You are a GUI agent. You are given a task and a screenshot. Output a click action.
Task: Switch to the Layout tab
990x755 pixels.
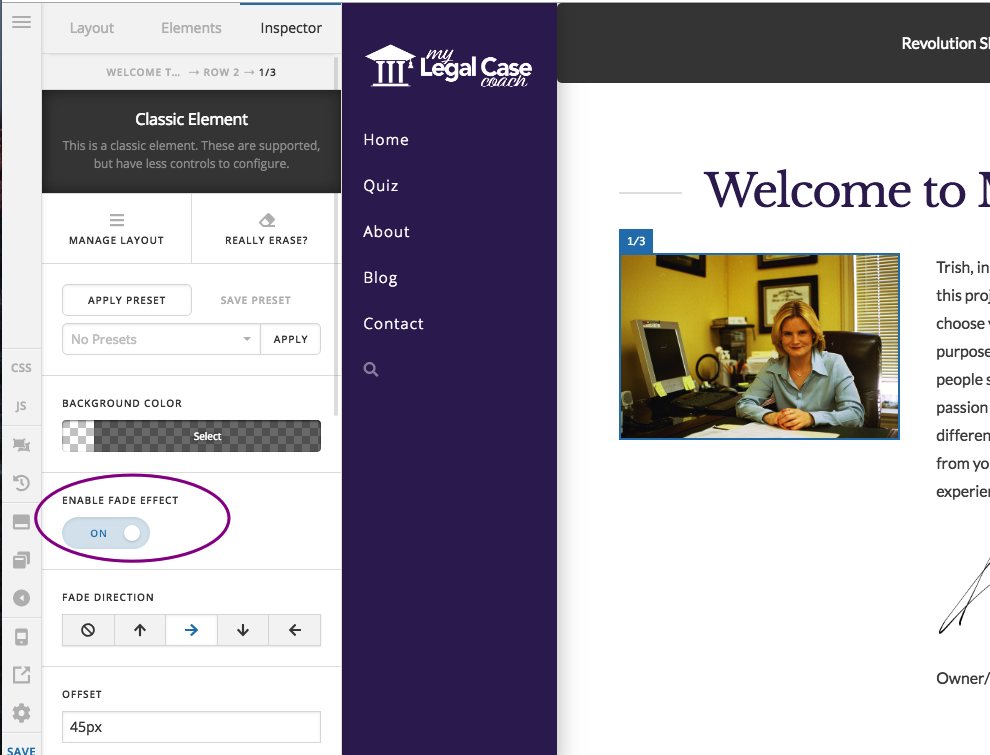[92, 28]
